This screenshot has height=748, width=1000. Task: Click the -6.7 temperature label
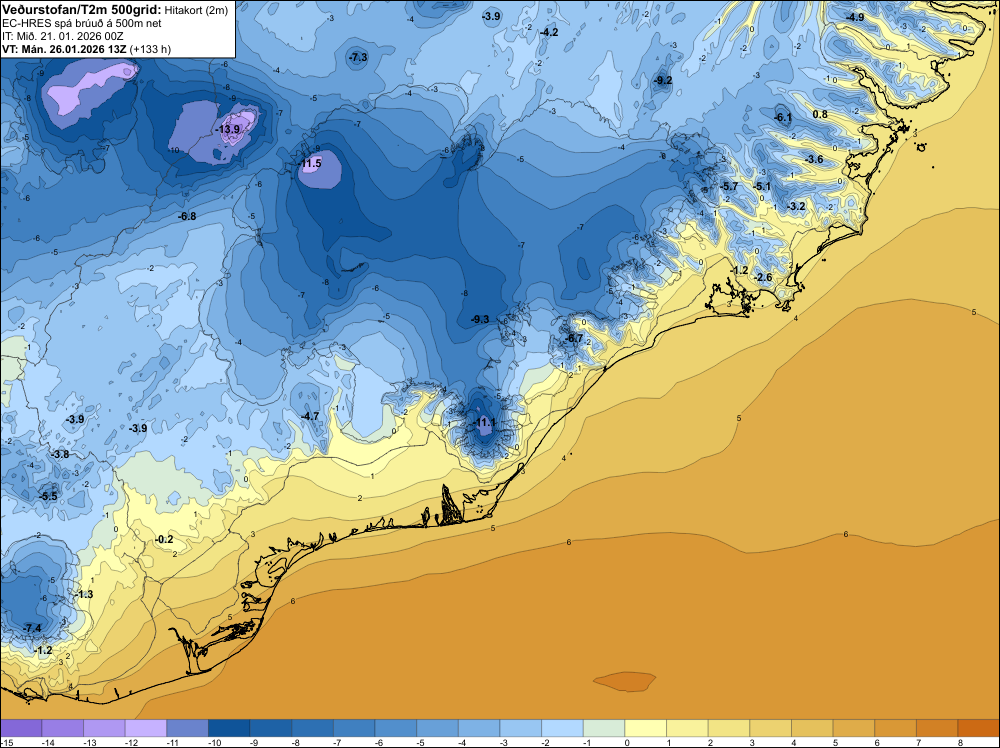click(574, 339)
